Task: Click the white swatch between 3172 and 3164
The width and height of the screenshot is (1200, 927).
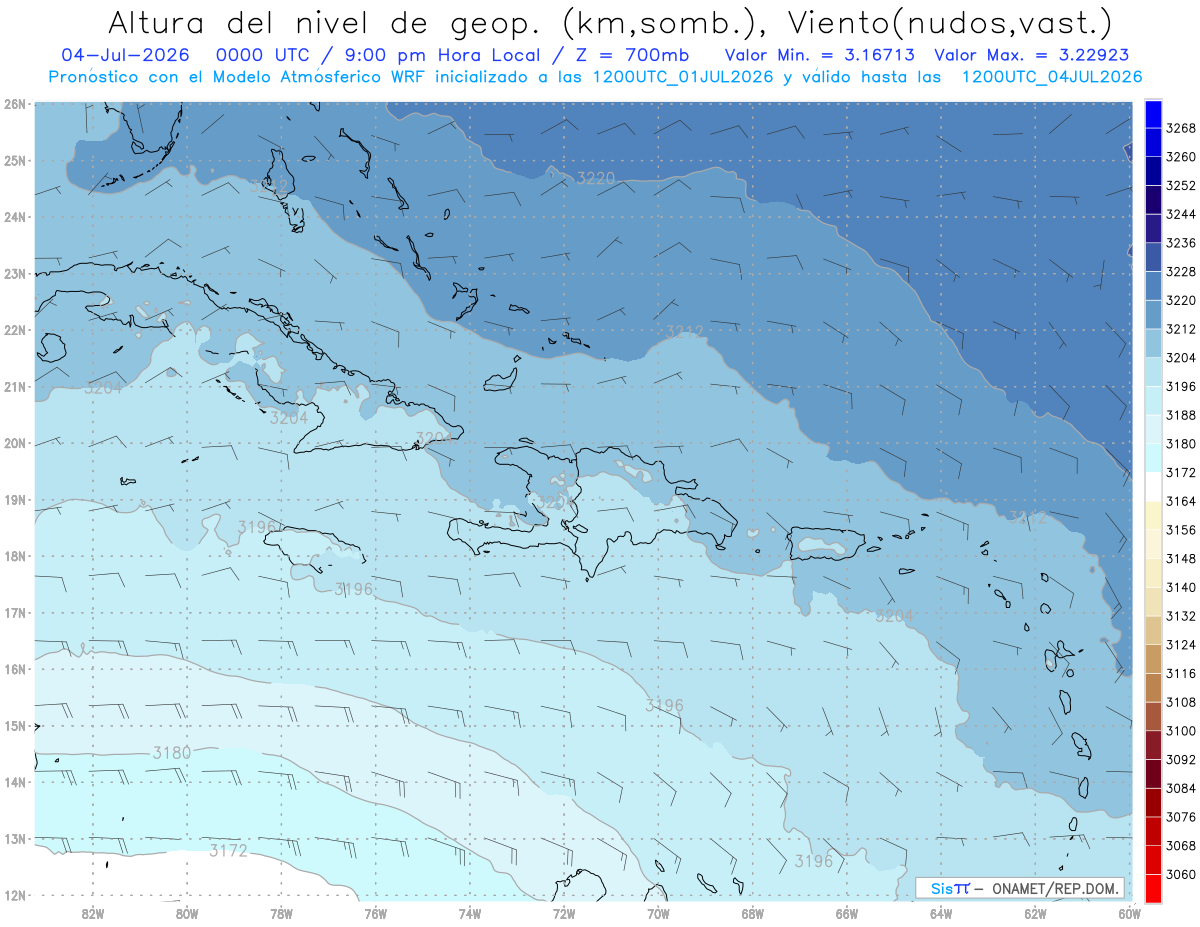Action: pos(1153,486)
